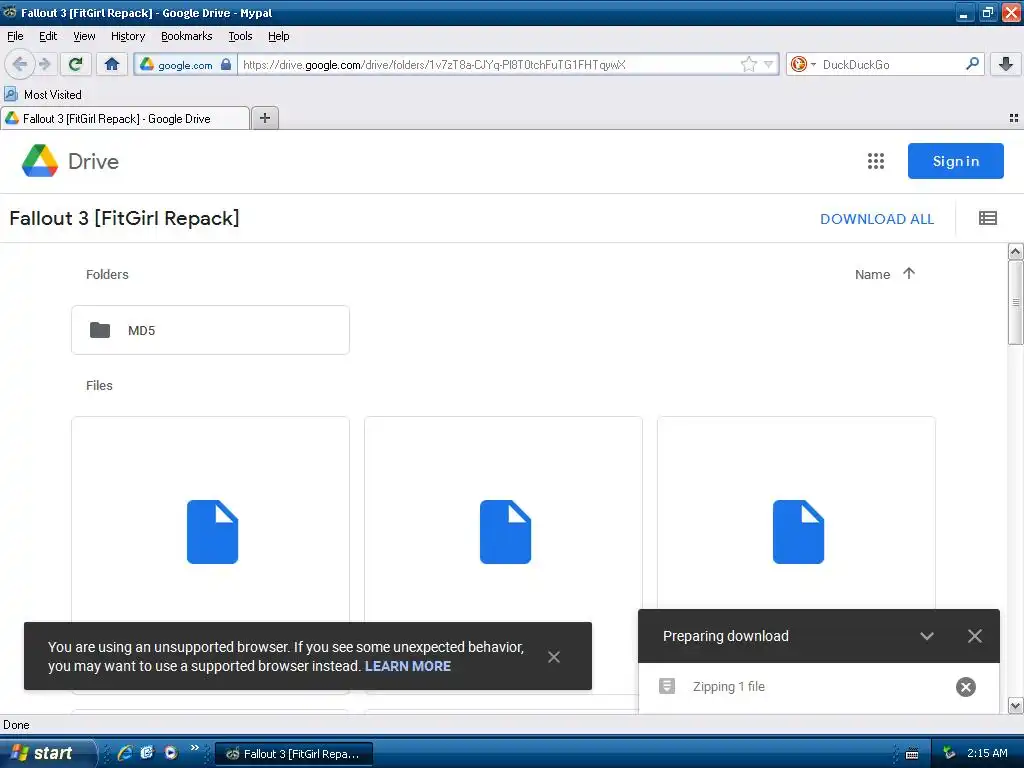Open a new tab with plus button
1024x768 pixels.
click(264, 118)
